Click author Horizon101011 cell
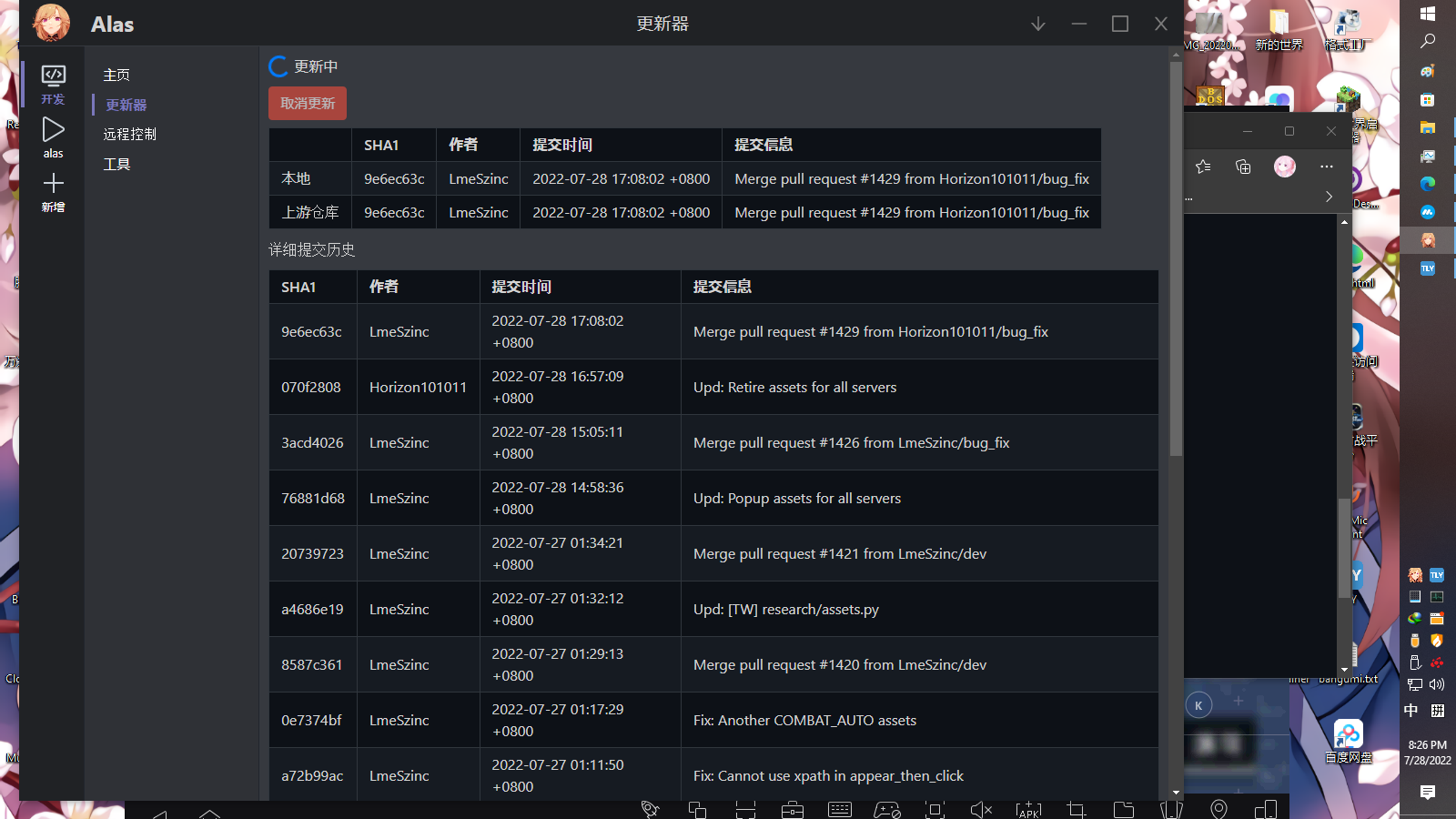Viewport: 1456px width, 819px height. pyautogui.click(x=418, y=387)
